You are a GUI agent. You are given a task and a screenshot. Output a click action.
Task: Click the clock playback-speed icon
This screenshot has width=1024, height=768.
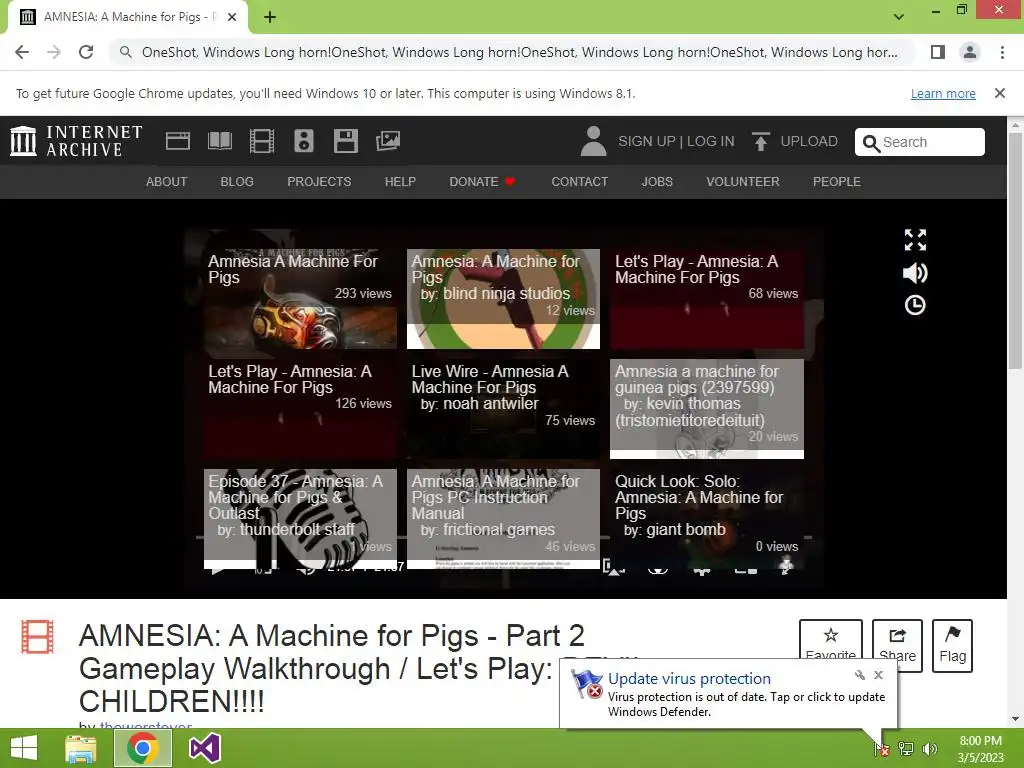click(915, 305)
